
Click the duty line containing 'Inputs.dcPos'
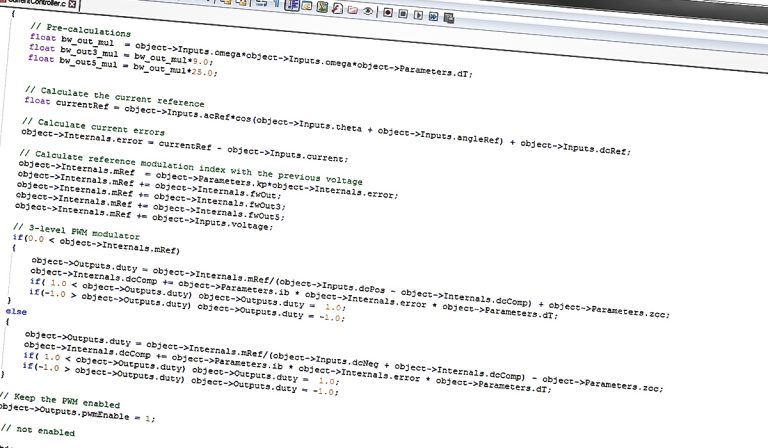[350, 287]
